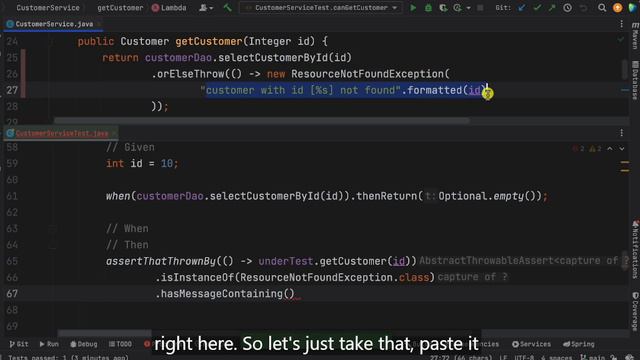Open the Git tool window button
This screenshot has width=640, height=360.
point(19,344)
